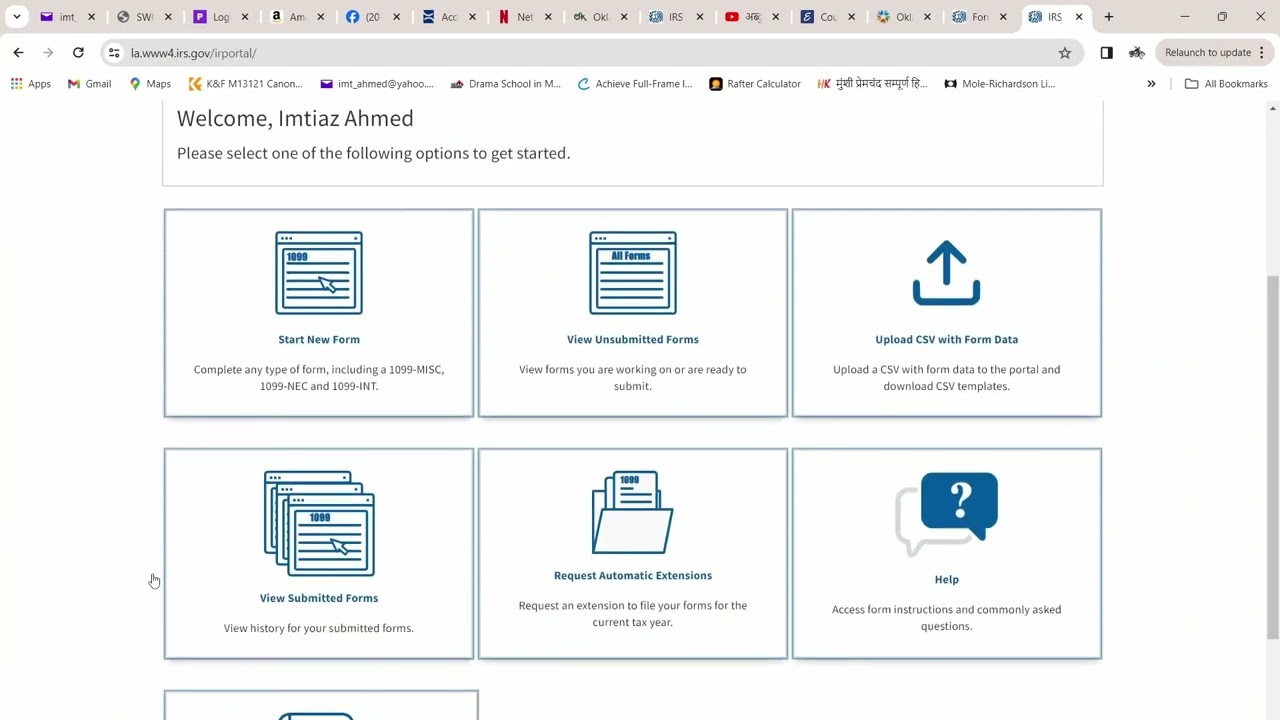Click the stacked 1099 submitted forms icon
Image resolution: width=1280 pixels, height=720 pixels.
click(319, 523)
